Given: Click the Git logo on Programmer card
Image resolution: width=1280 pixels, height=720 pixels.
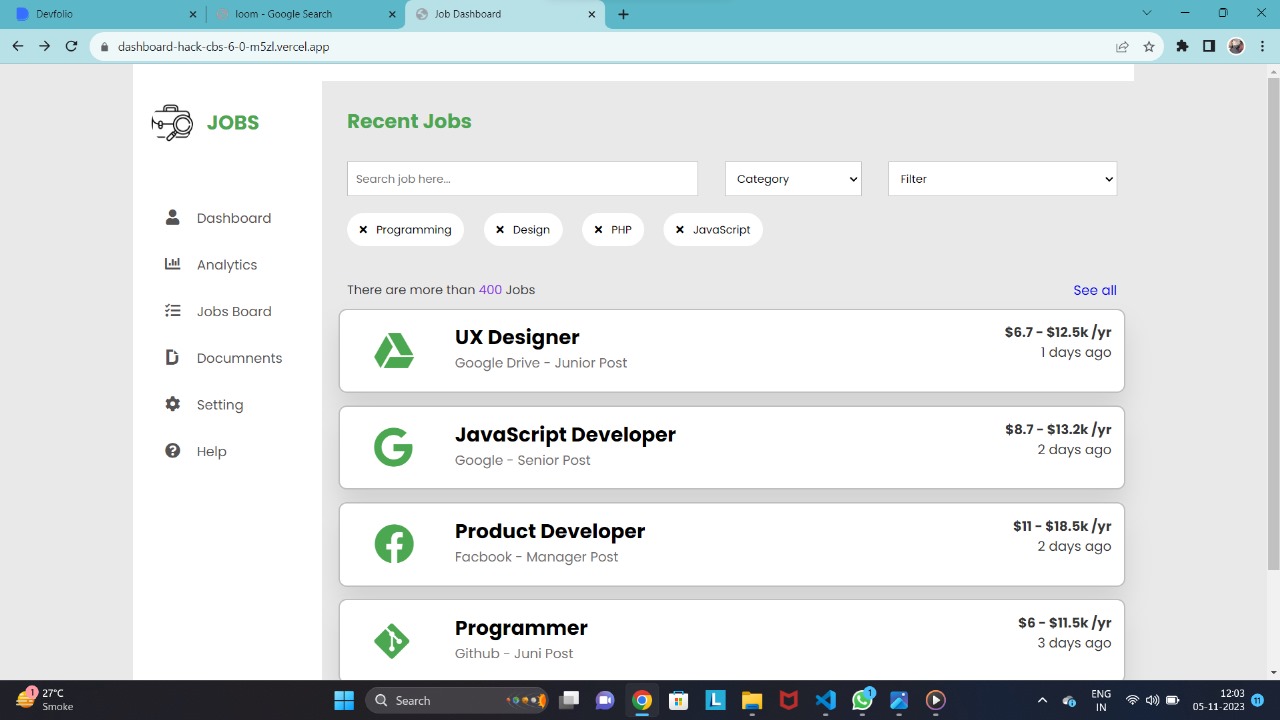Looking at the screenshot, I should pyautogui.click(x=392, y=641).
